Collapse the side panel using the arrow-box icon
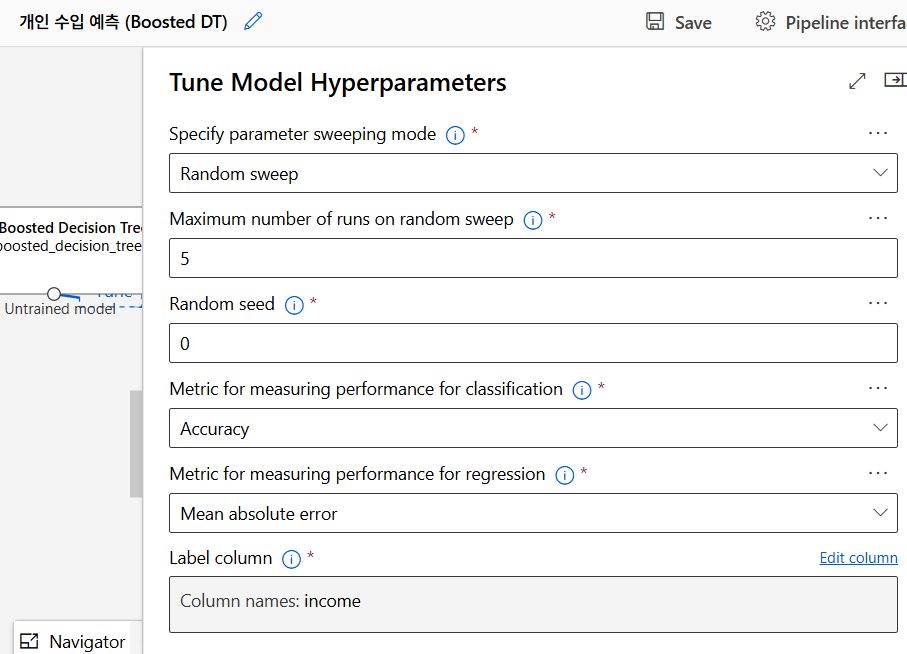The image size is (907, 654). click(x=895, y=80)
